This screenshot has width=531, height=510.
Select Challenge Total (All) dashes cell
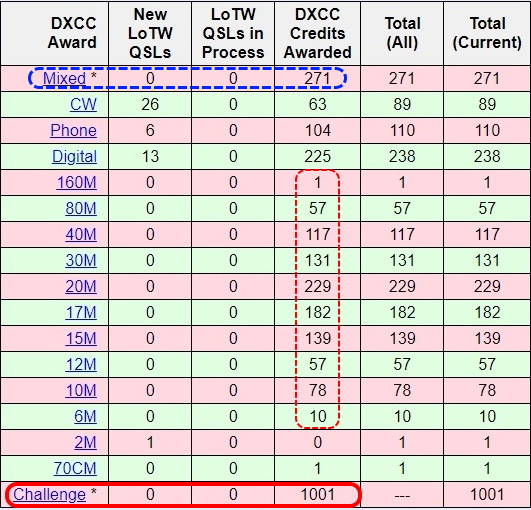402,496
